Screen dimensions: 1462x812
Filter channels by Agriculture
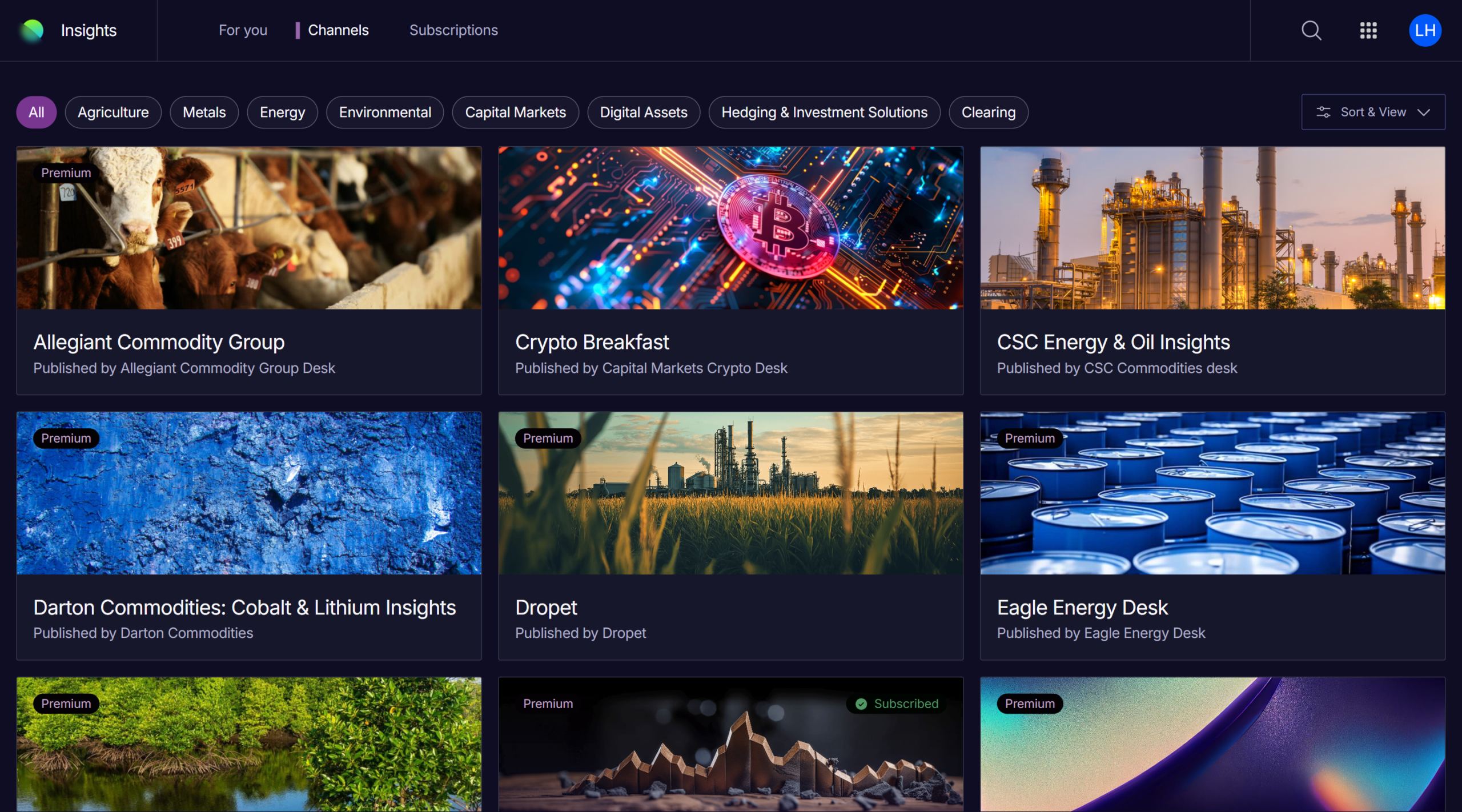pos(113,112)
